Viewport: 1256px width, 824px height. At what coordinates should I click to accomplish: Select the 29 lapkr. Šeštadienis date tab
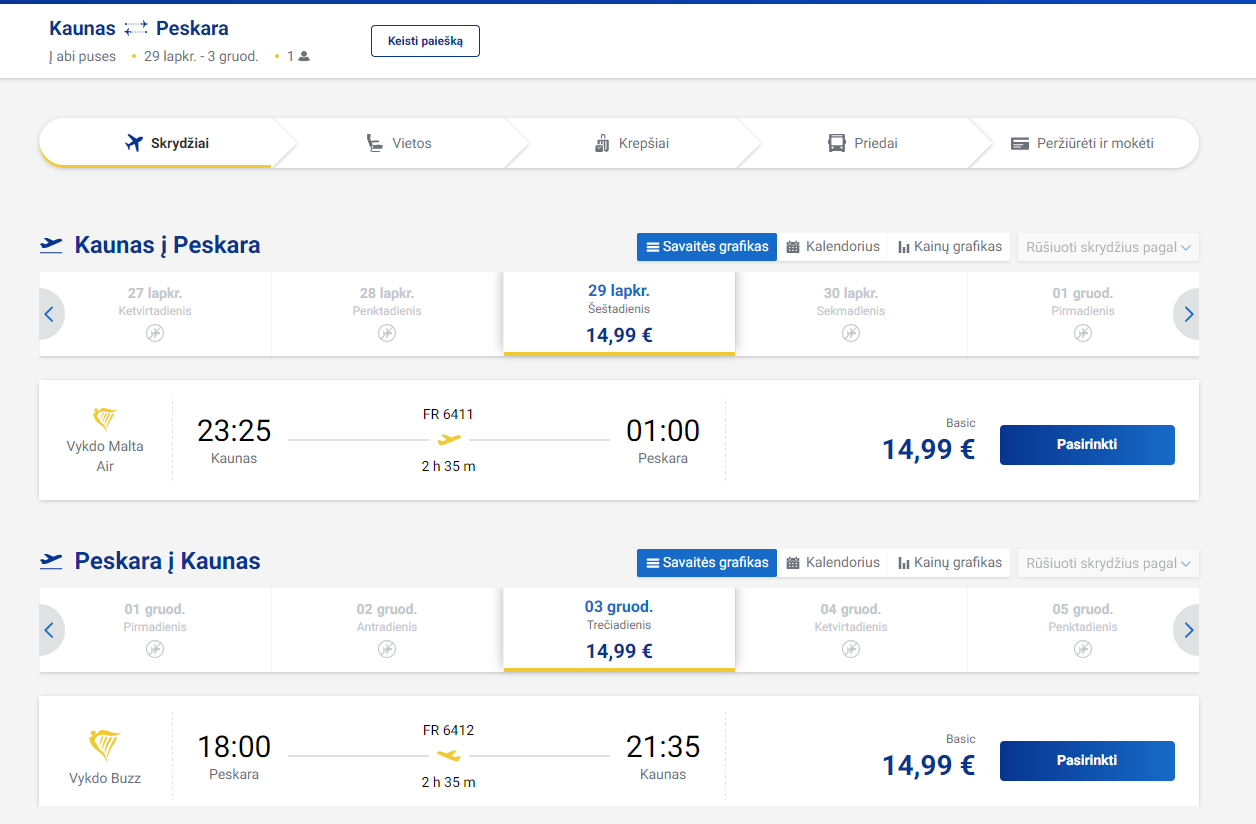[x=619, y=313]
